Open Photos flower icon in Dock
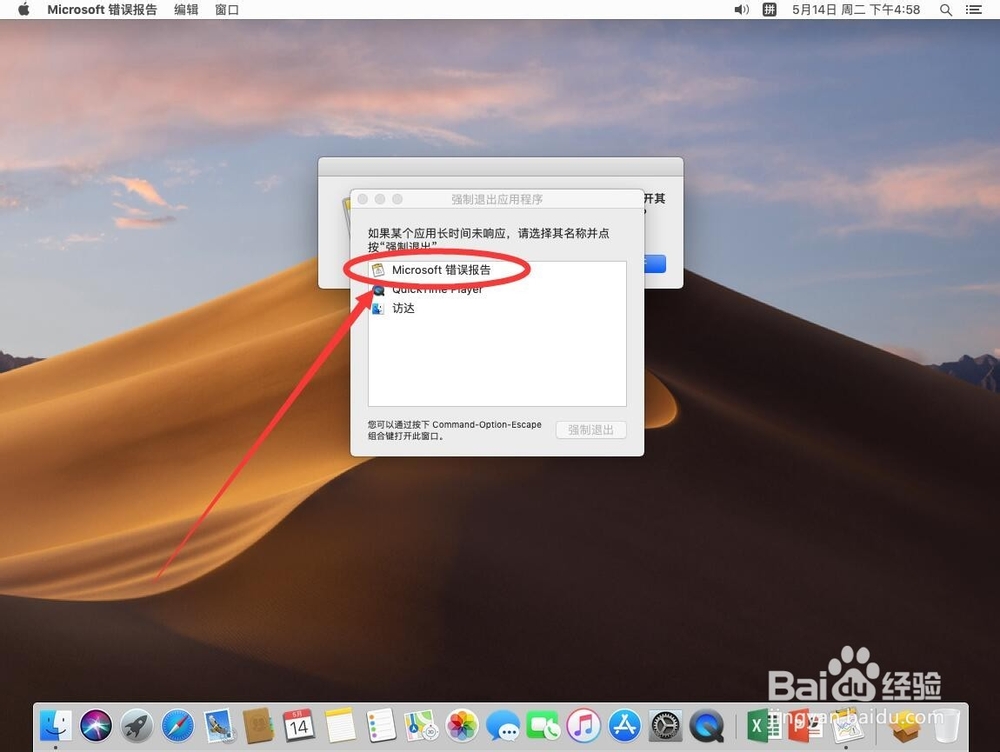 (462, 726)
